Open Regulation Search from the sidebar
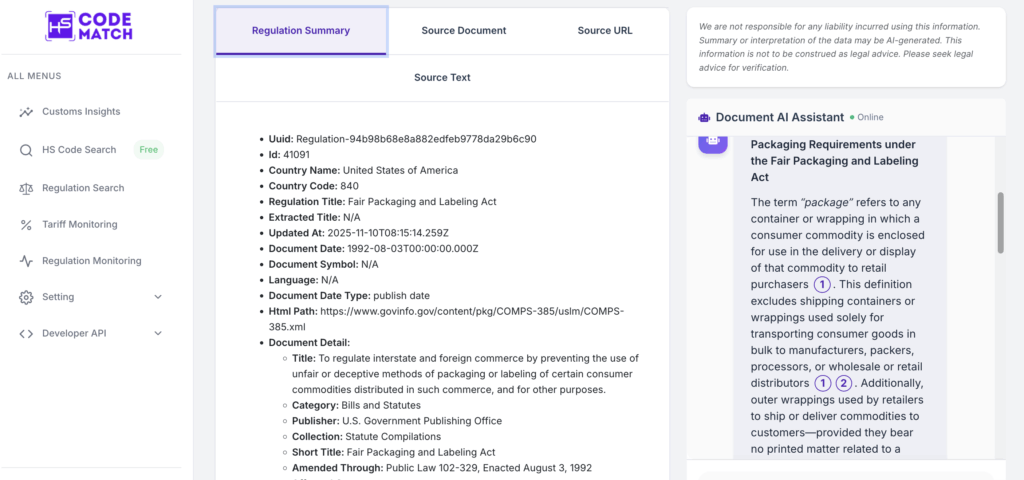The height and width of the screenshot is (480, 1024). coord(83,188)
